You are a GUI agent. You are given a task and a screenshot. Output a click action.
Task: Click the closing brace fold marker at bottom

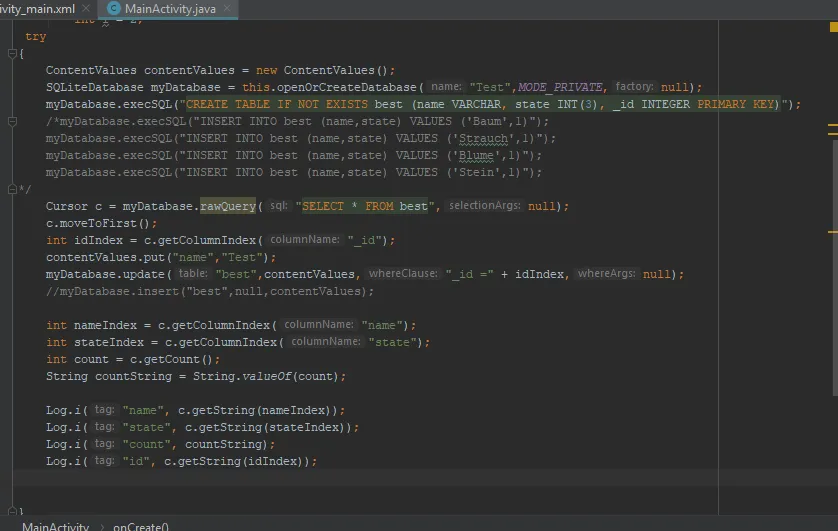12,512
